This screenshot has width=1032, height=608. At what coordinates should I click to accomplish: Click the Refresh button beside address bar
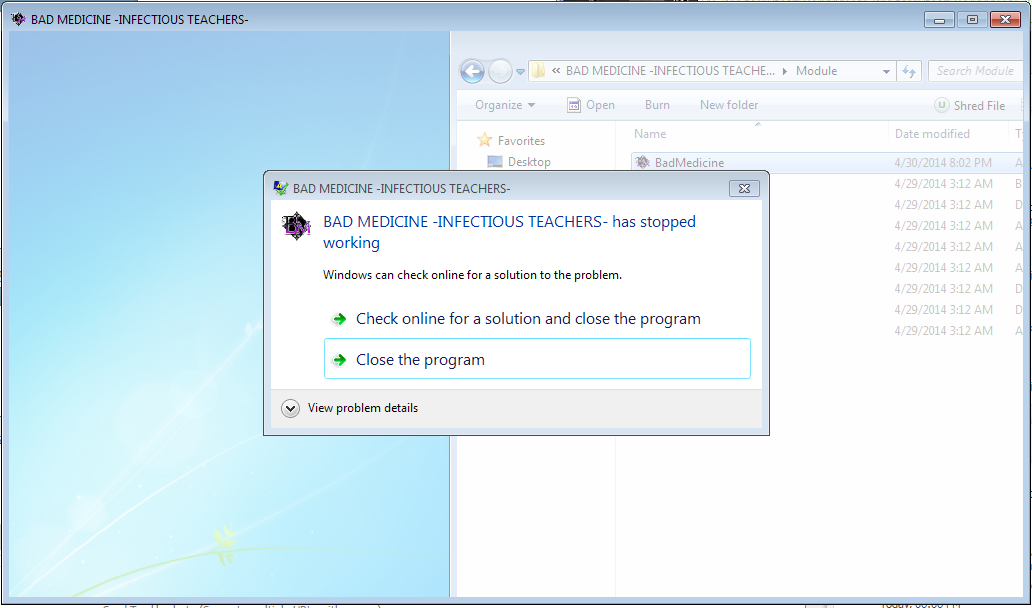tap(908, 71)
